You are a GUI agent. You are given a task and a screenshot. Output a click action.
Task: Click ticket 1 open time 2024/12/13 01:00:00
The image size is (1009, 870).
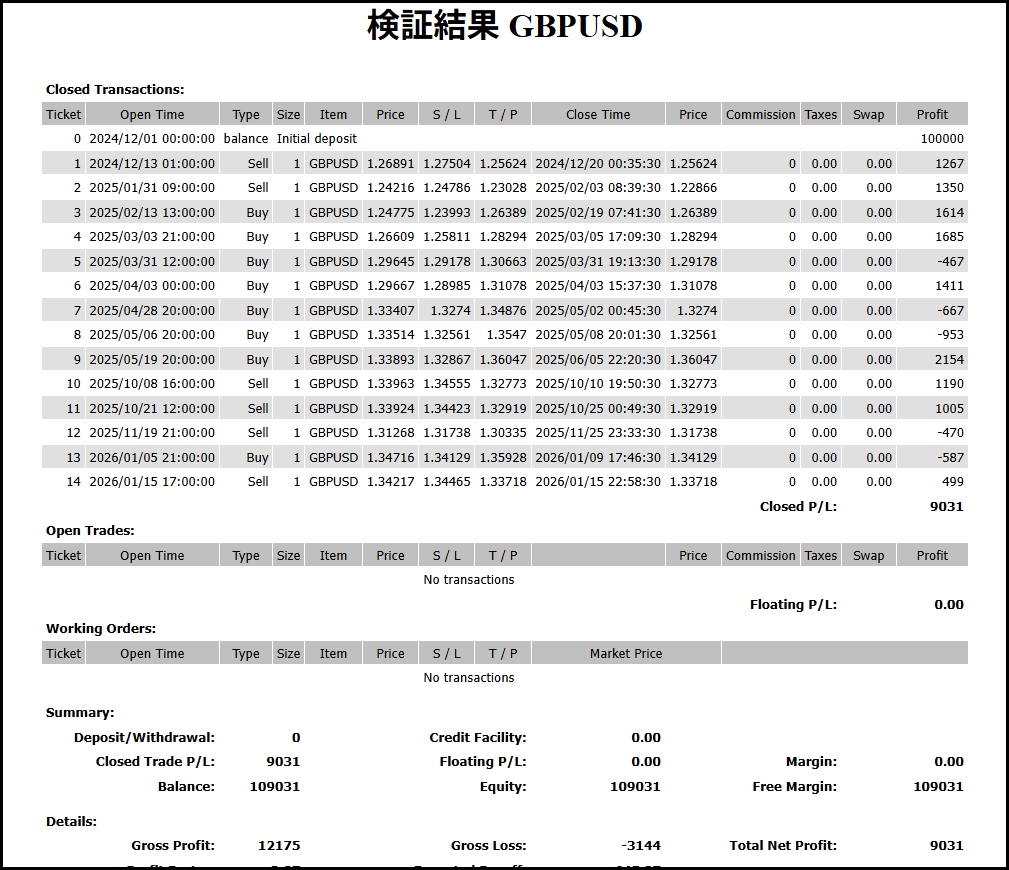coord(152,163)
